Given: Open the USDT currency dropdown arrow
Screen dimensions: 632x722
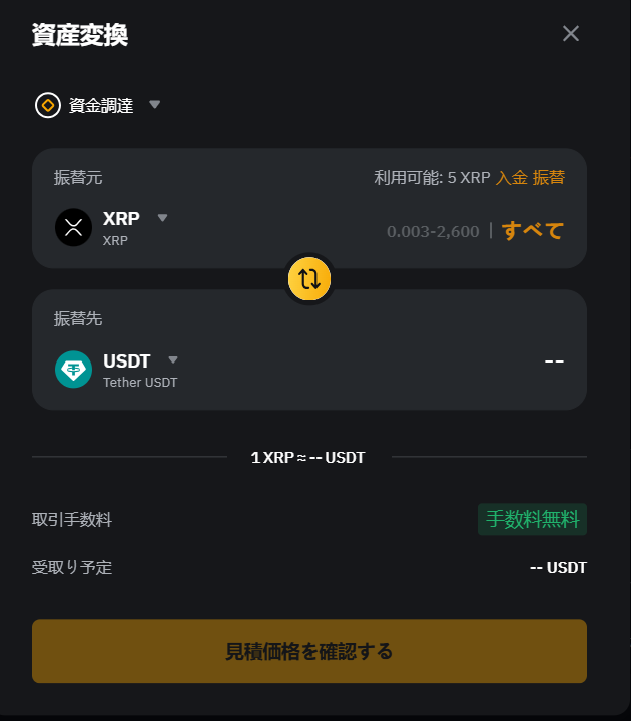Looking at the screenshot, I should coord(172,360).
